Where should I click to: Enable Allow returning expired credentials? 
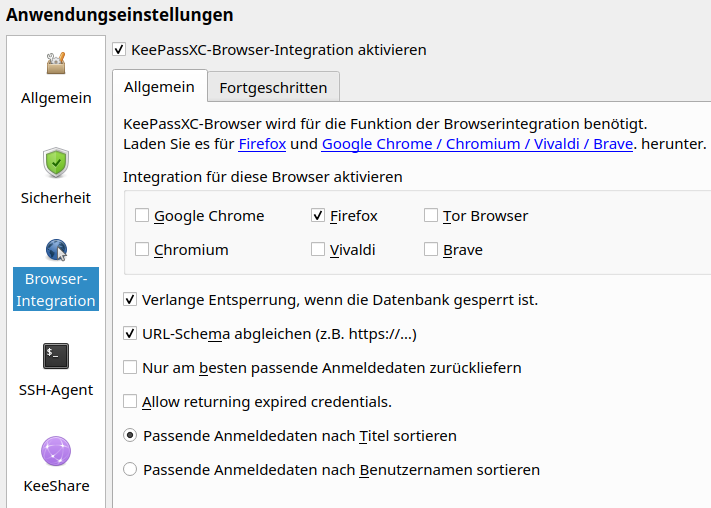[x=130, y=402]
